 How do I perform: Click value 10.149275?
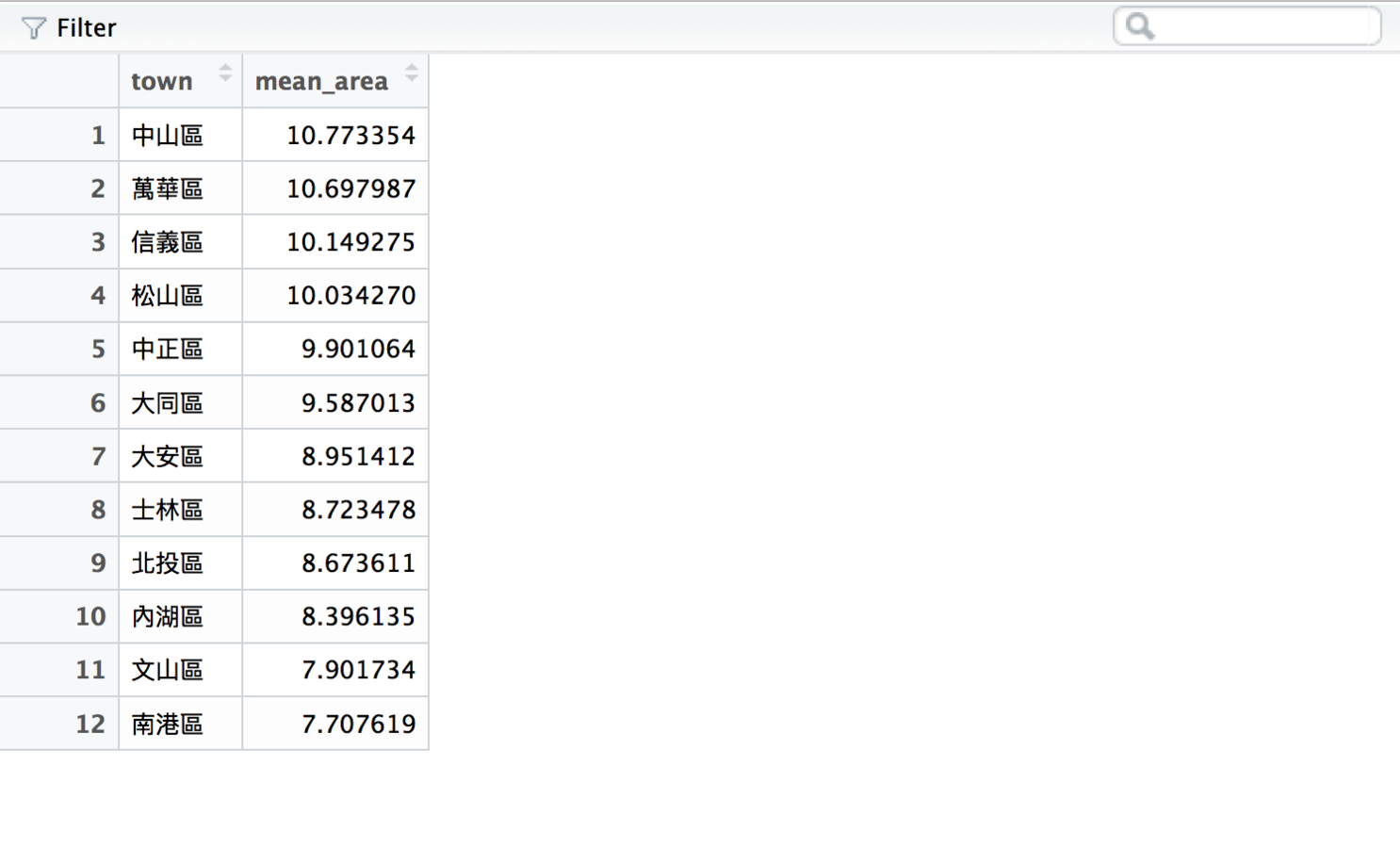pyautogui.click(x=351, y=242)
